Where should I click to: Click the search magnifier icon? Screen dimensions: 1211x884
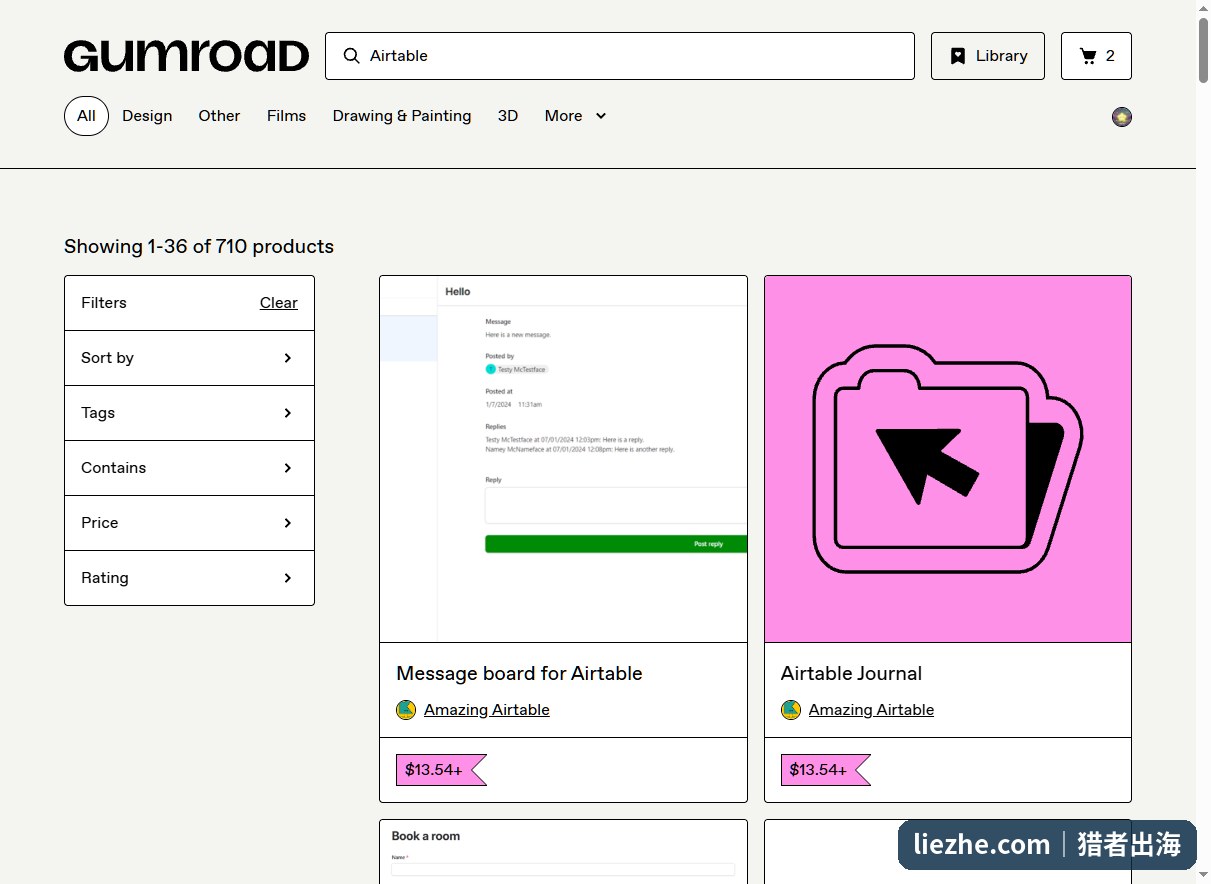tap(352, 56)
